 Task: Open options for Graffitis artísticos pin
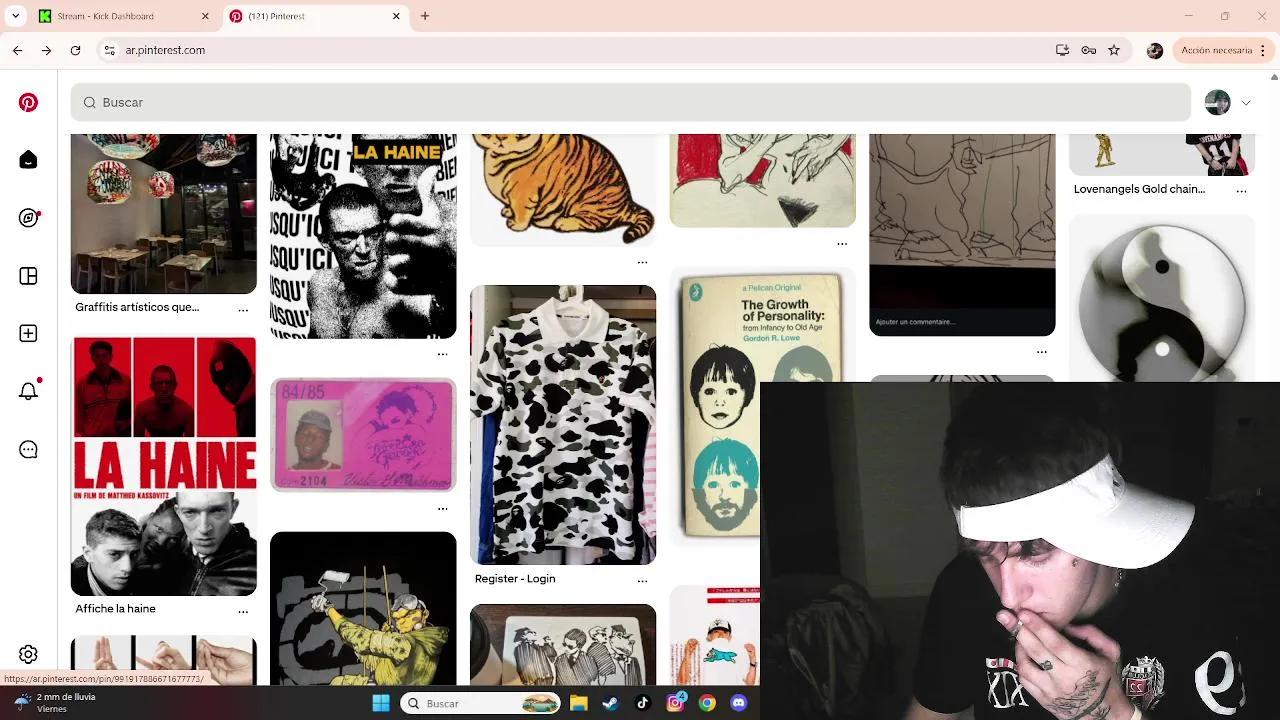pos(243,310)
